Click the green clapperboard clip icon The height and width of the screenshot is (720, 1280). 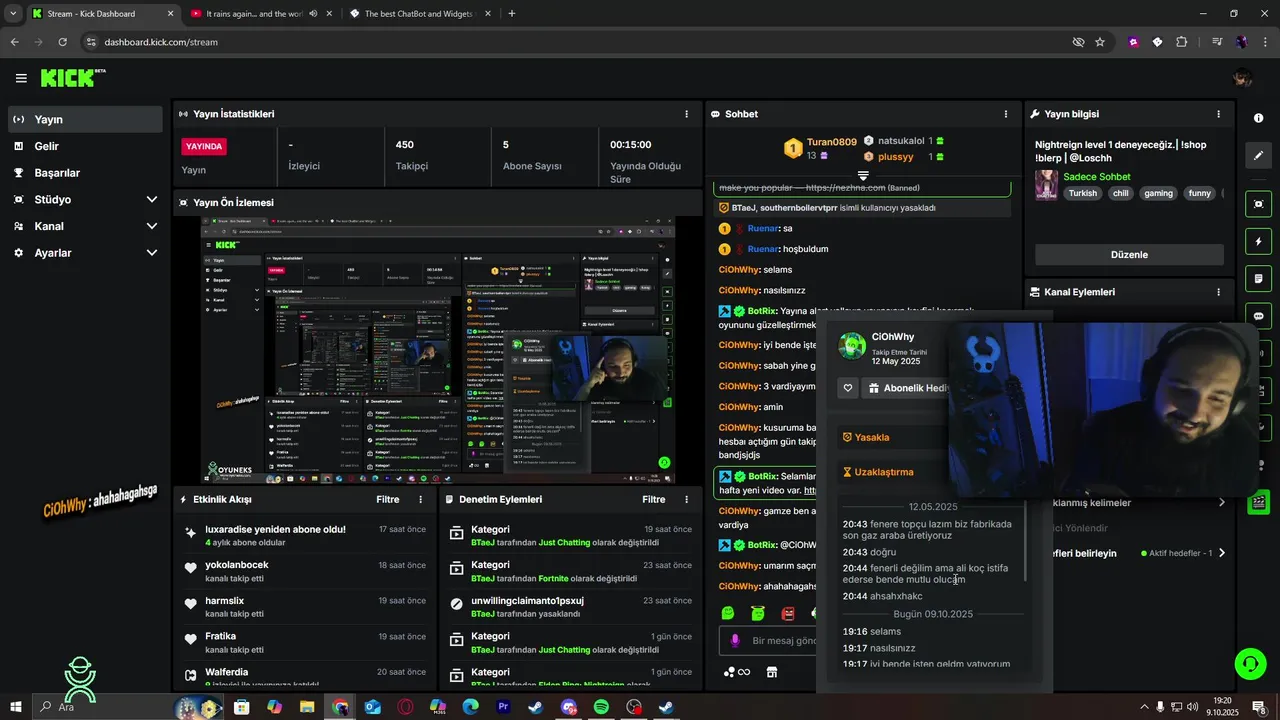(1259, 502)
